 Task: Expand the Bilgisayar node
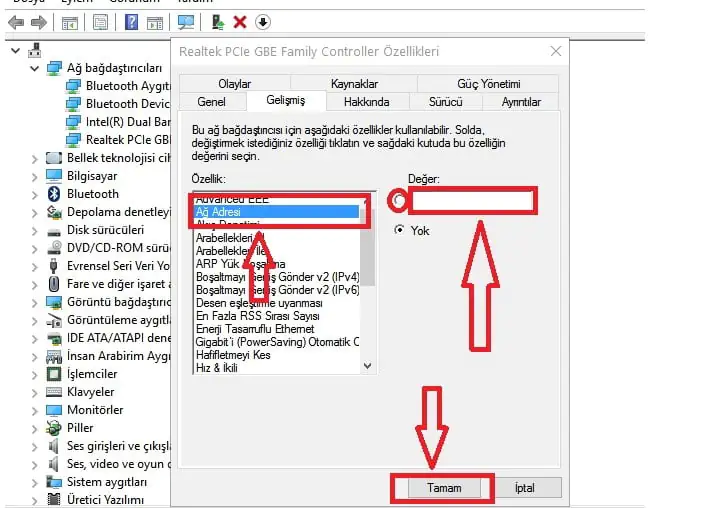pyautogui.click(x=34, y=176)
